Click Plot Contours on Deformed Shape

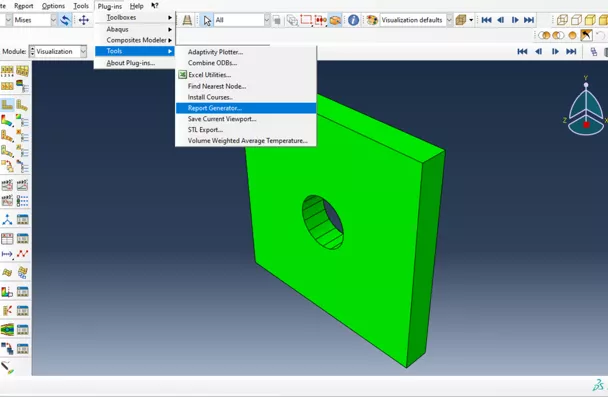click(x=7, y=121)
